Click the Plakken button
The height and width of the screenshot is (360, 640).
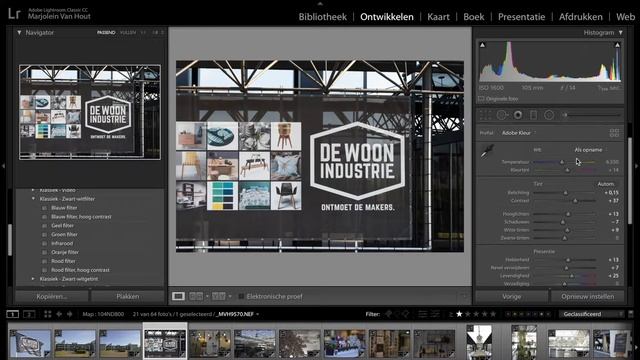[128, 296]
